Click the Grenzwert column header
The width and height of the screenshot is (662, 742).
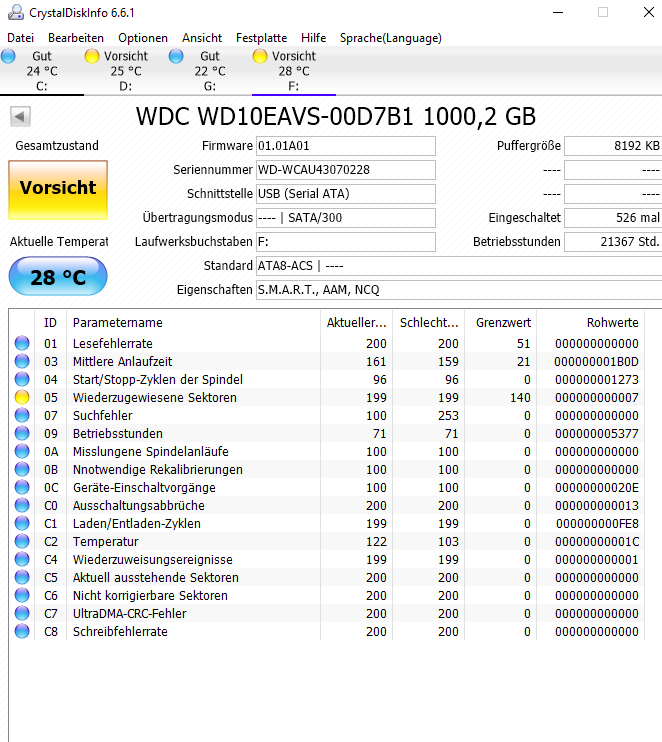coord(501,323)
